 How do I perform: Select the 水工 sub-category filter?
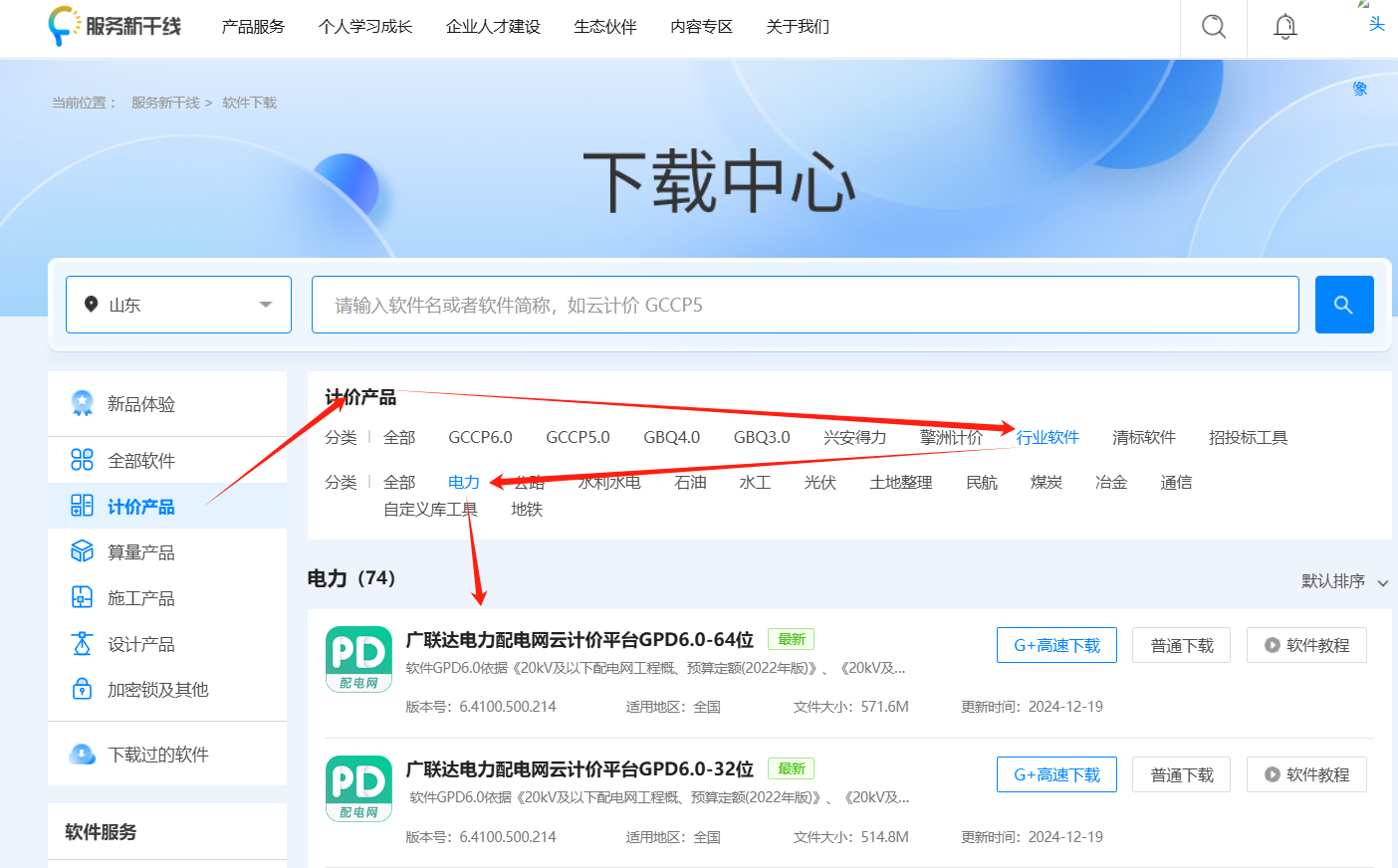[755, 482]
